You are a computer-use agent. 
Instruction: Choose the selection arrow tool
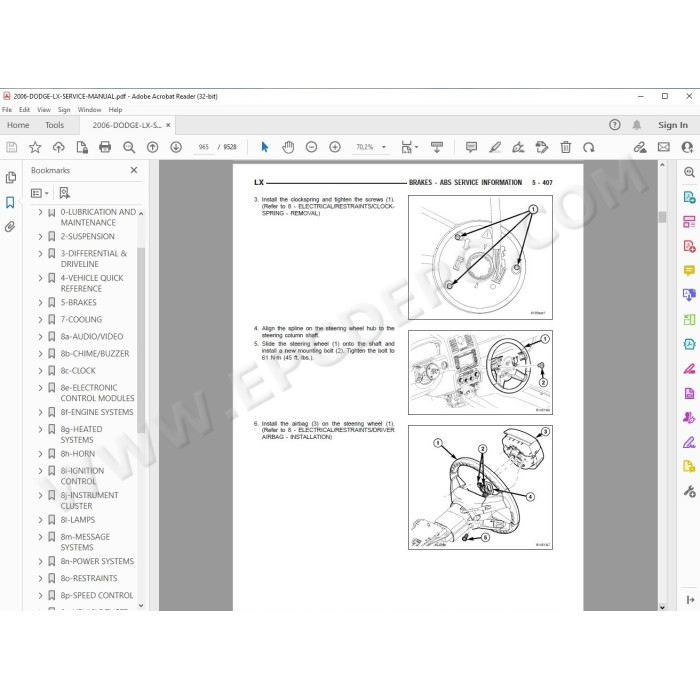coord(265,147)
